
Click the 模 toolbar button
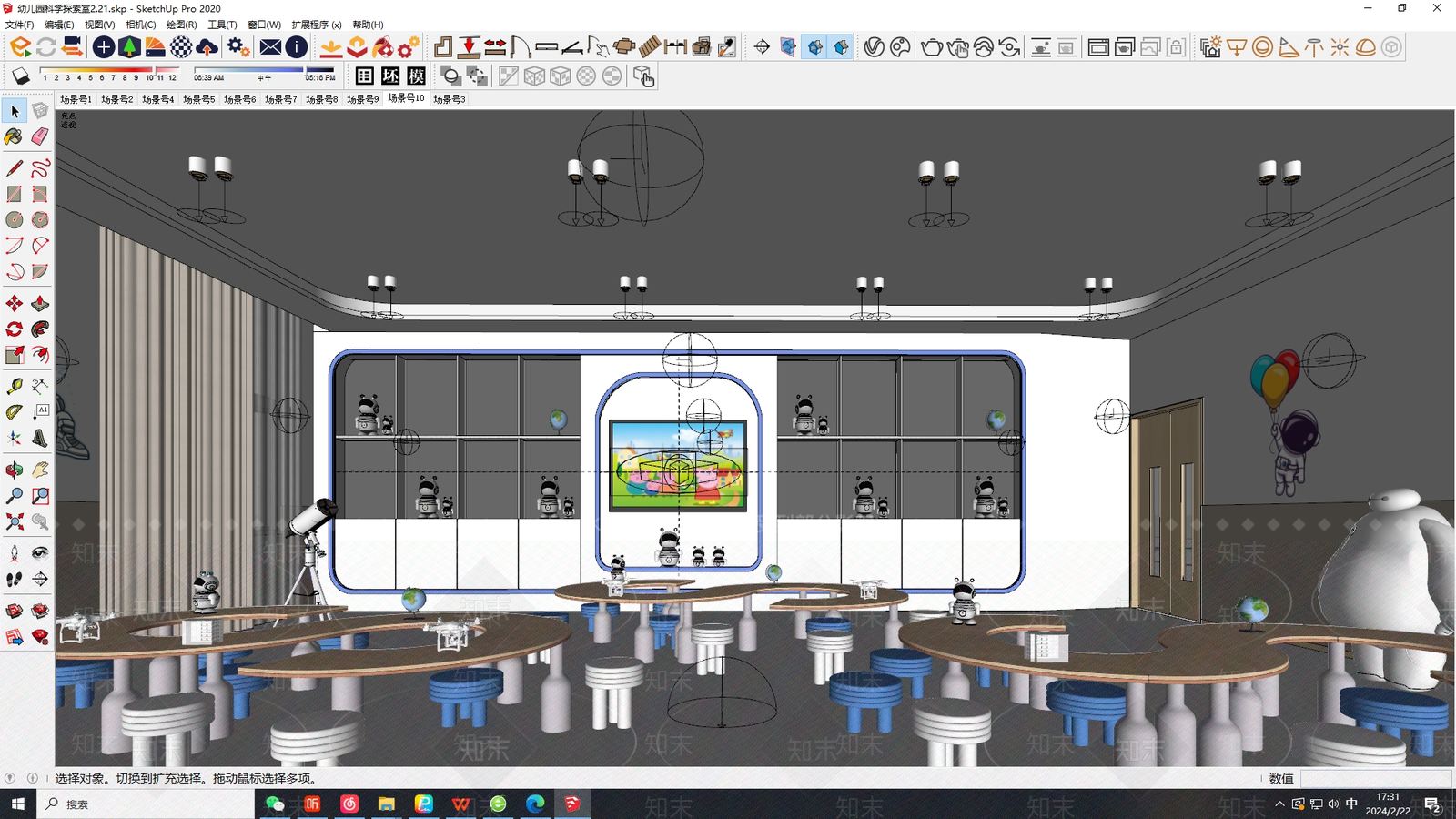(x=416, y=76)
